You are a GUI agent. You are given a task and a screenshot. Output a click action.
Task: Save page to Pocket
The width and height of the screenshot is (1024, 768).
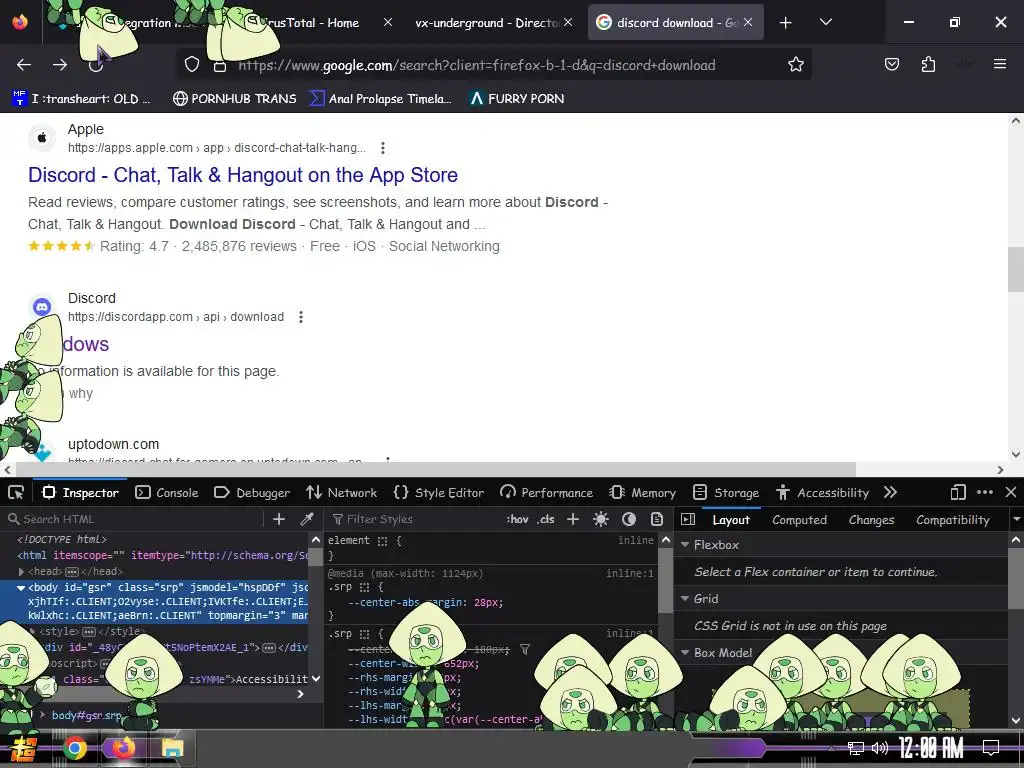(x=892, y=64)
